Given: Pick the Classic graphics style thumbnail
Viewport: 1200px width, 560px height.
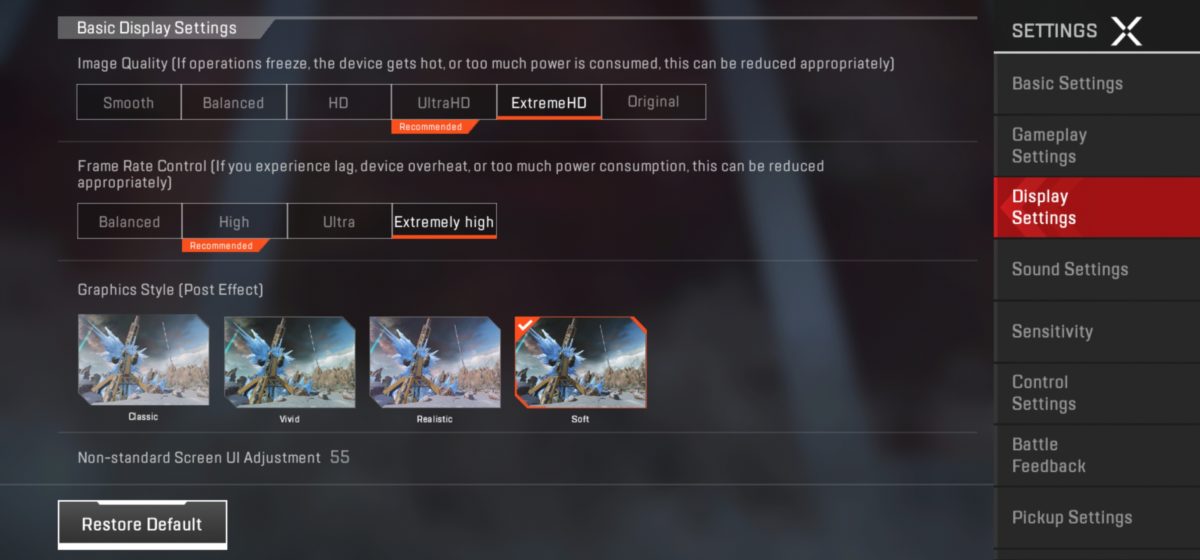Looking at the screenshot, I should tap(143, 361).
